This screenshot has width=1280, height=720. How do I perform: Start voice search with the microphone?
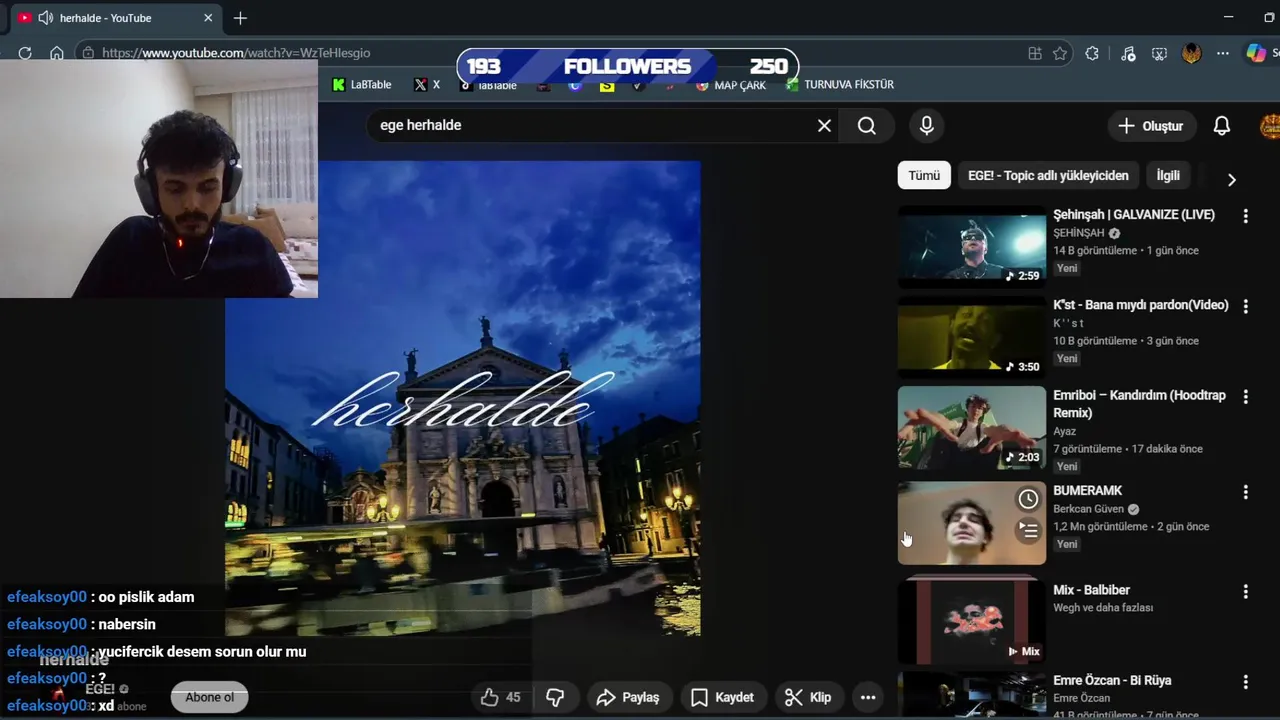click(927, 126)
